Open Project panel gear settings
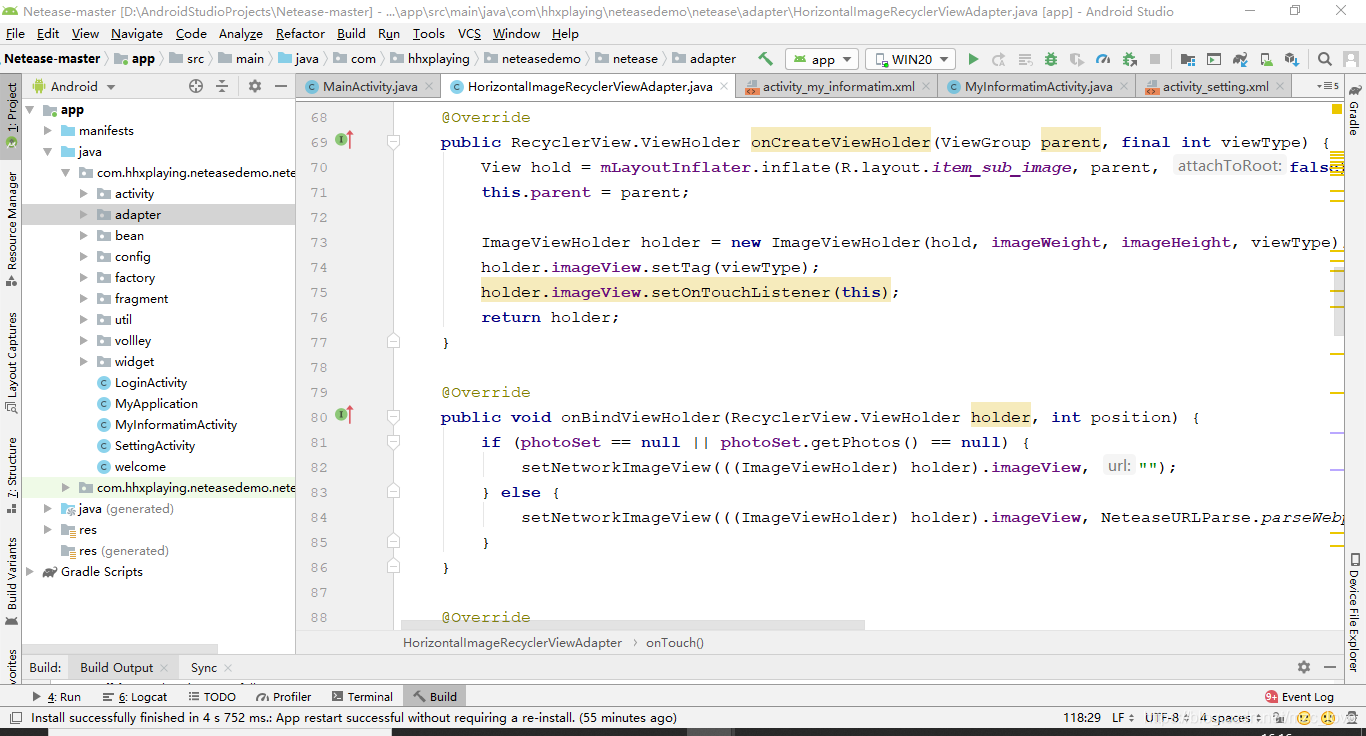The width and height of the screenshot is (1366, 736). pos(255,86)
